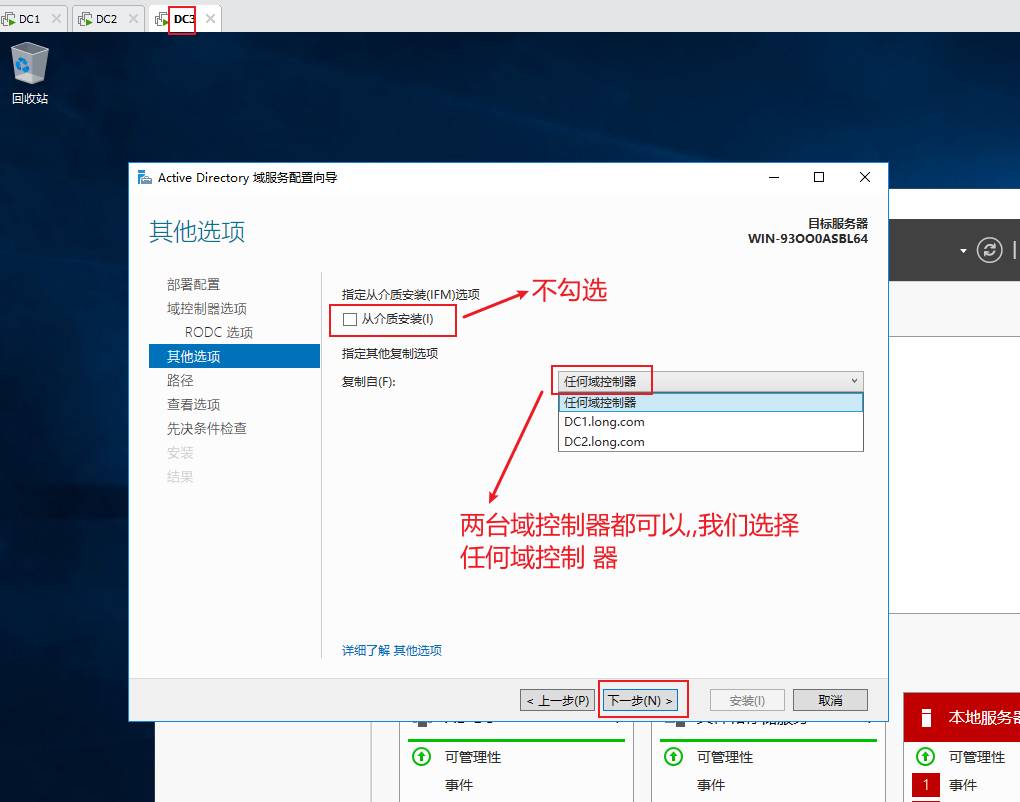Go to RODC 选项 wizard step
The width and height of the screenshot is (1020, 802).
[219, 332]
